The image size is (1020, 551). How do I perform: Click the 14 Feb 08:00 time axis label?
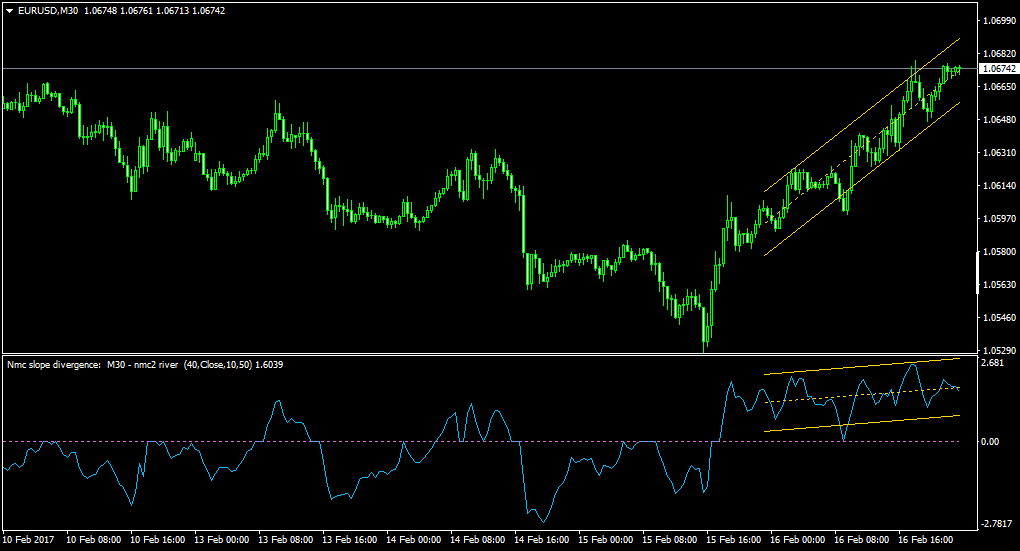(477, 540)
